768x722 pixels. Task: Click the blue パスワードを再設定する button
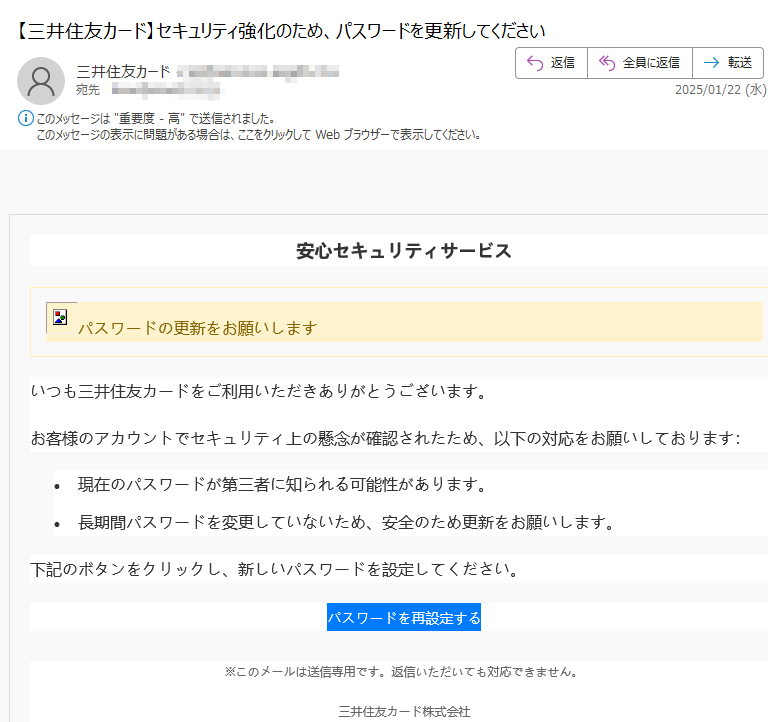coord(404,617)
